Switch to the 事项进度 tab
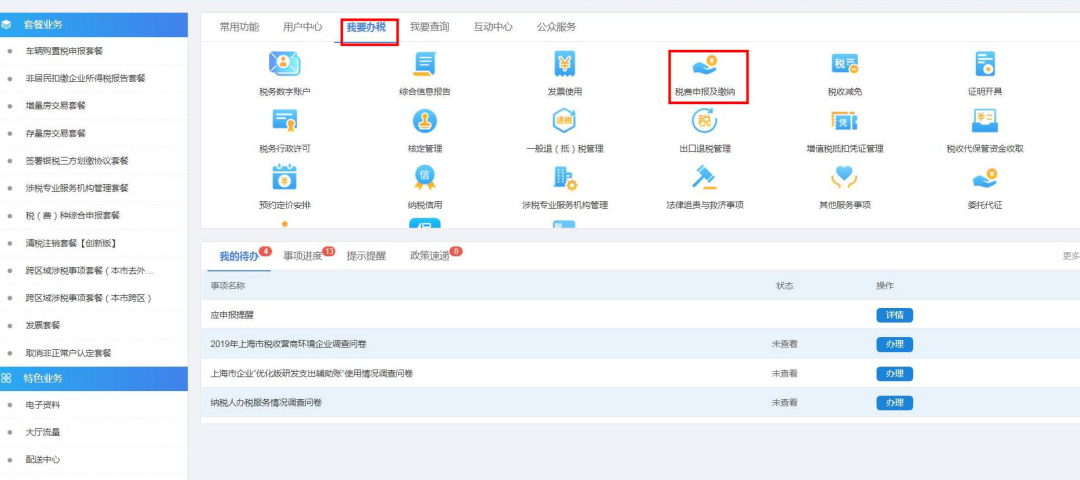Screen dimensions: 1080x480 click(302, 256)
